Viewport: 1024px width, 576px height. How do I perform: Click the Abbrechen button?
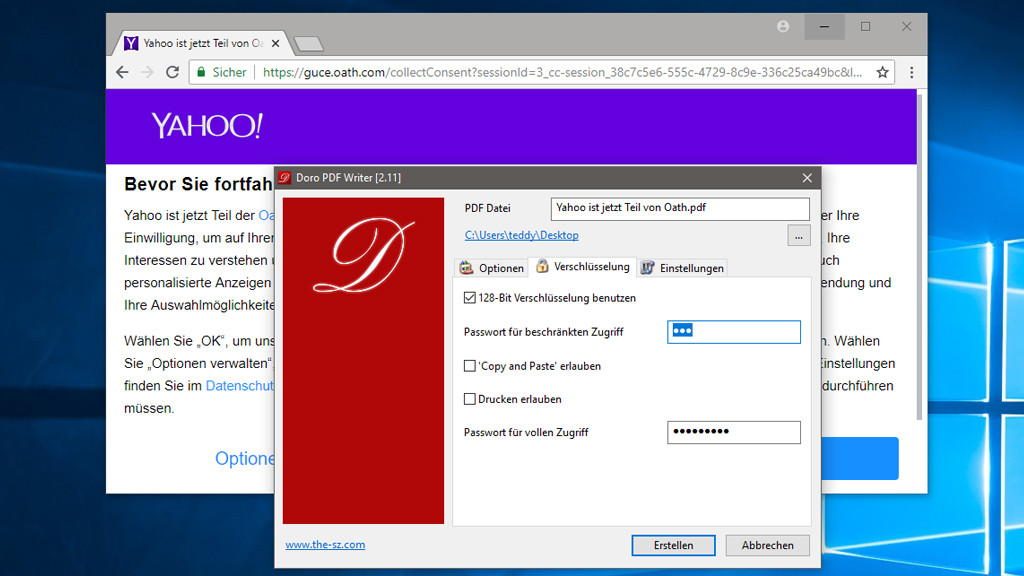pos(767,545)
